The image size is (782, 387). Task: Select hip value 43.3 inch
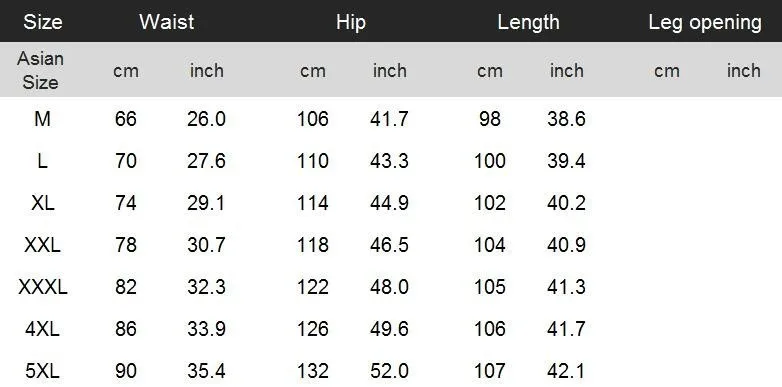pyautogui.click(x=390, y=161)
